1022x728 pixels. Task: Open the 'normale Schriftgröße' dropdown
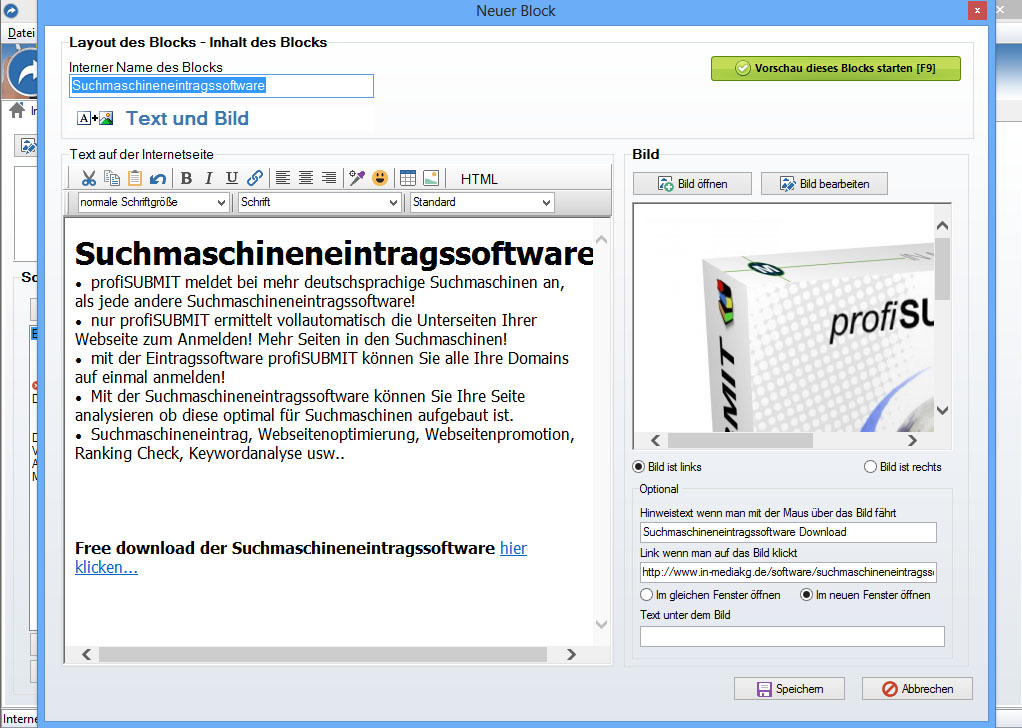coord(151,202)
